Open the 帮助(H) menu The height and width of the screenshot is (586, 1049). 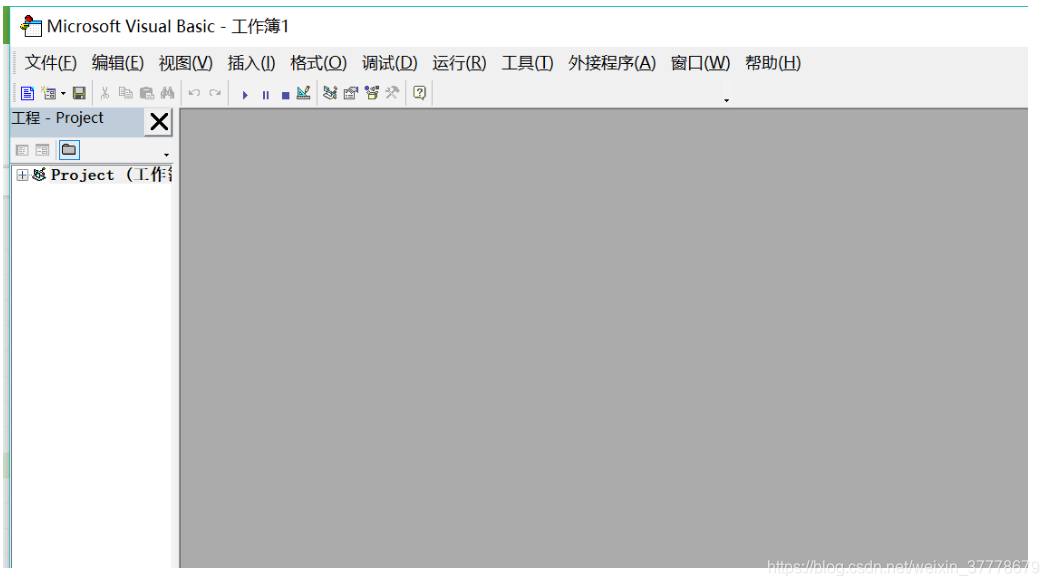773,63
